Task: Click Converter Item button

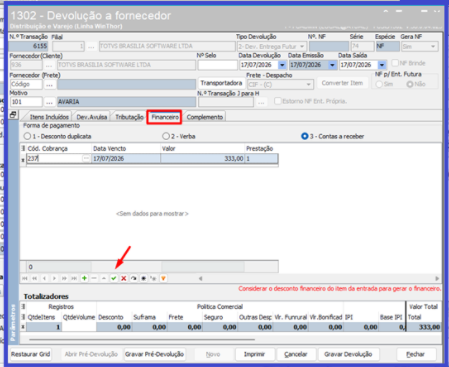Action: (x=342, y=83)
